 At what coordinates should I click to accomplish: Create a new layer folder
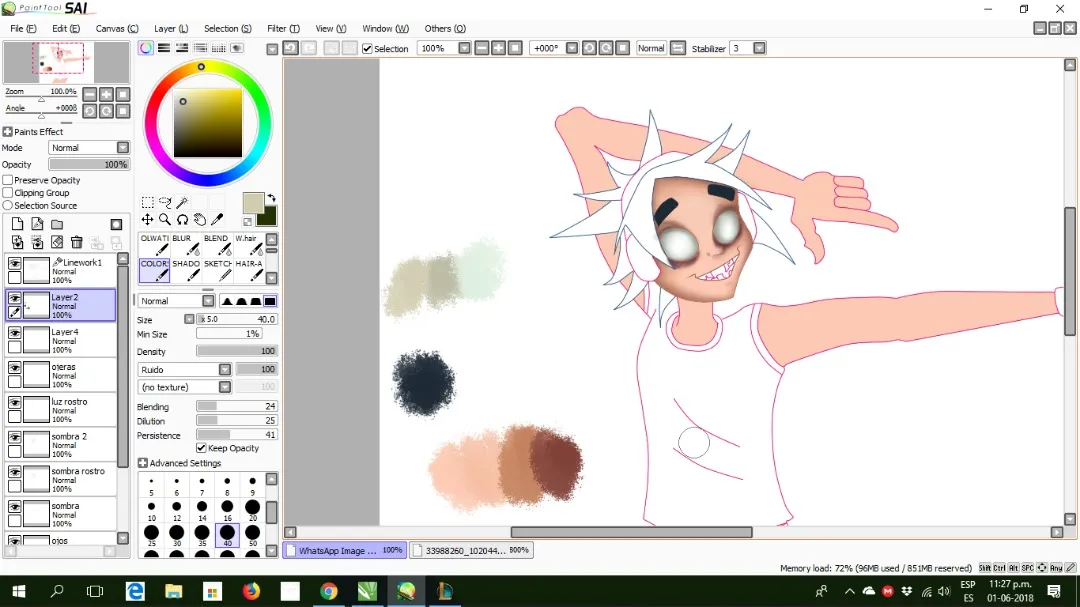57,224
